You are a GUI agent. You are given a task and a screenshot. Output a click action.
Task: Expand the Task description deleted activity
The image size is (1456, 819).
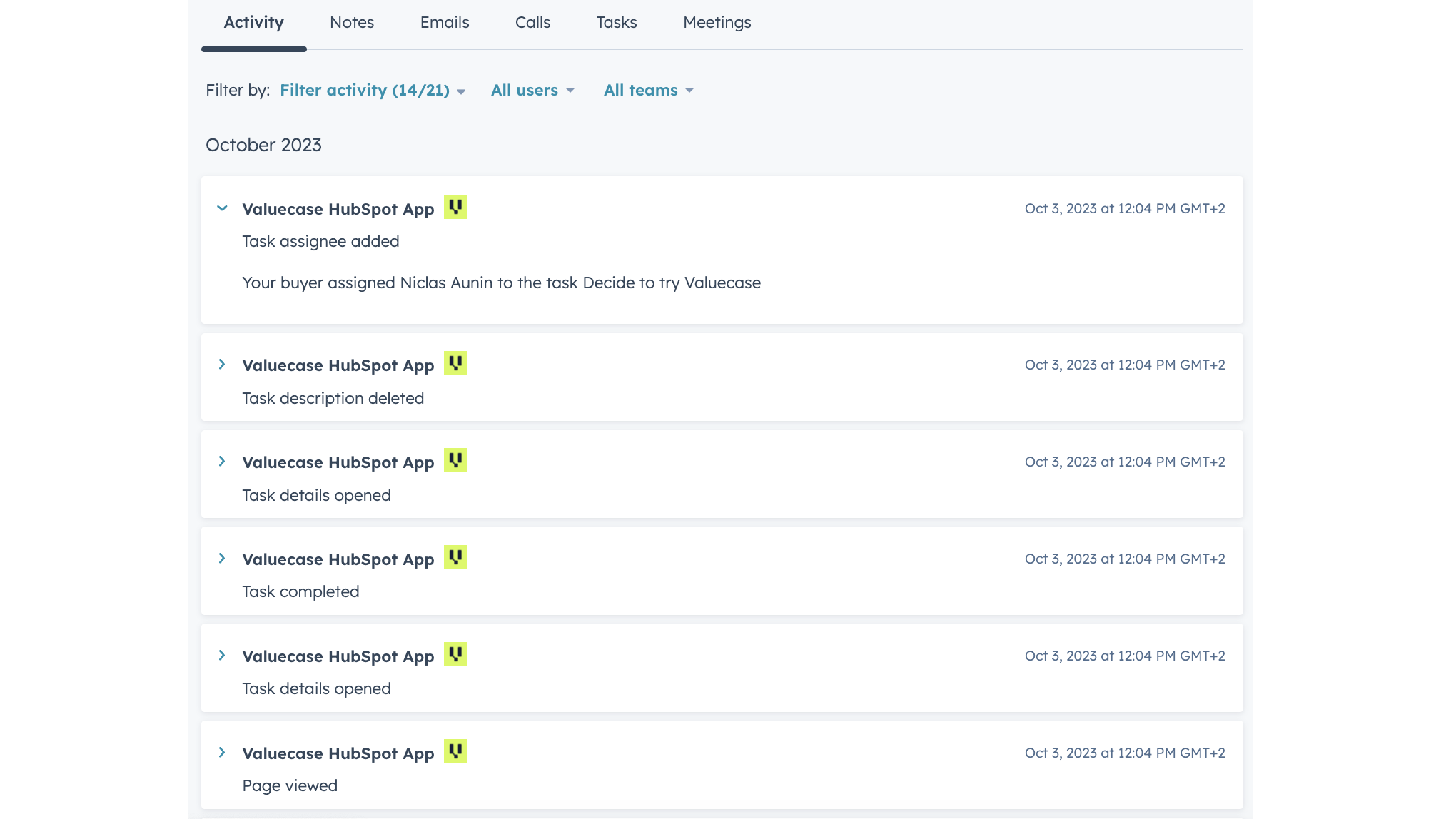click(222, 365)
